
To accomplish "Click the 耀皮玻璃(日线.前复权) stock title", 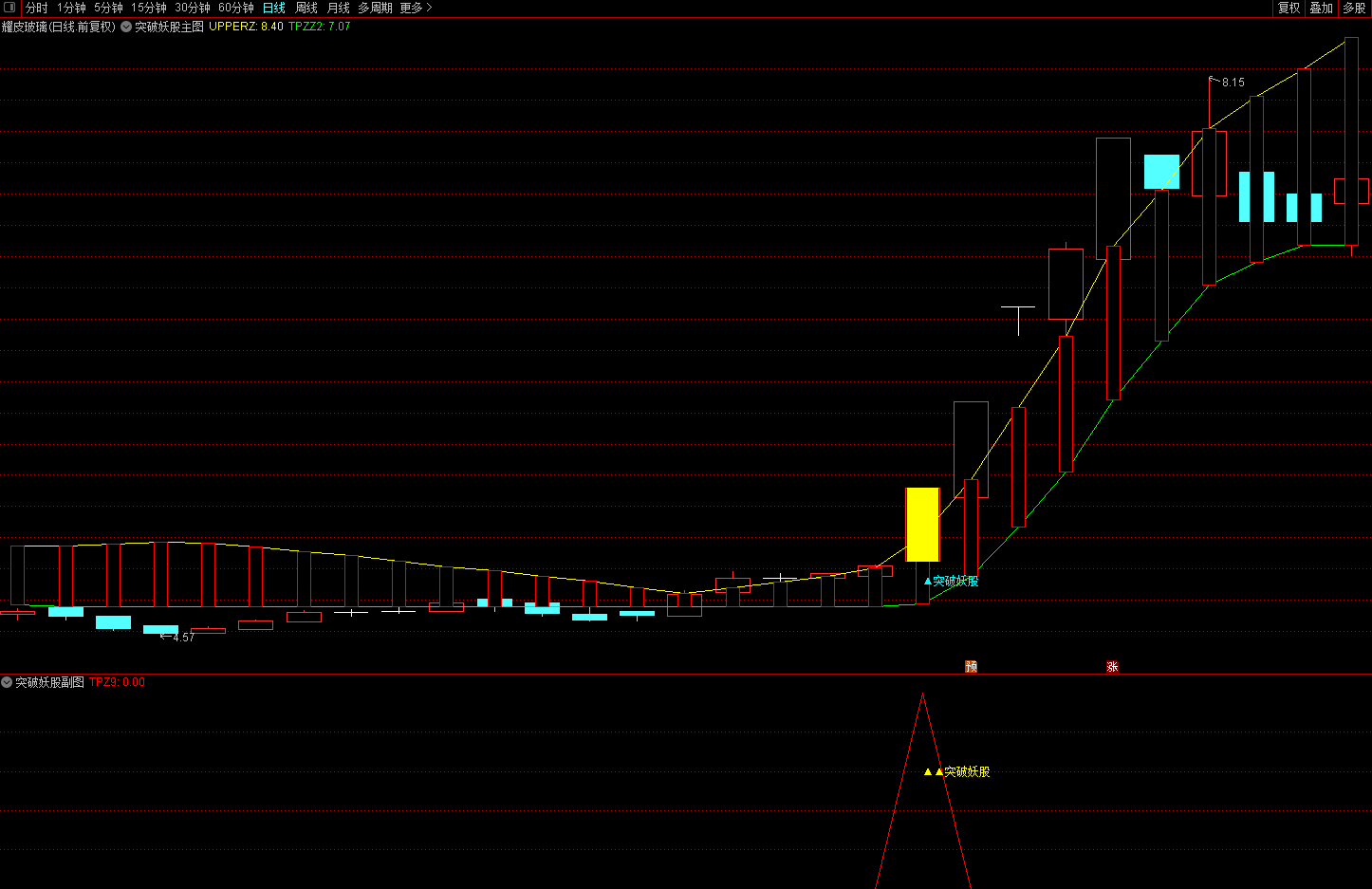I will [59, 27].
